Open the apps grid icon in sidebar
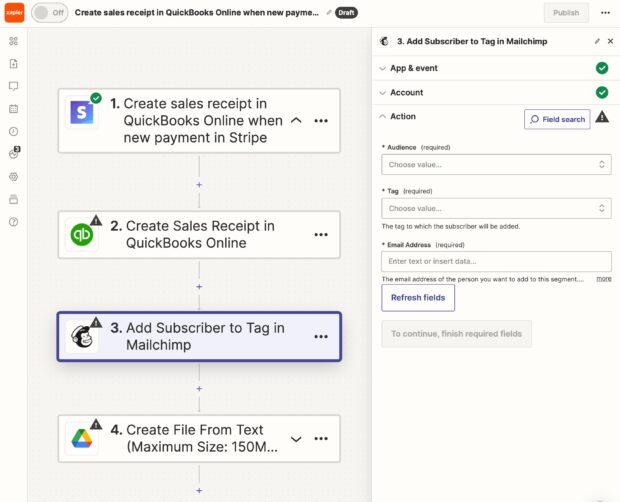Image resolution: width=620 pixels, height=502 pixels. point(13,41)
